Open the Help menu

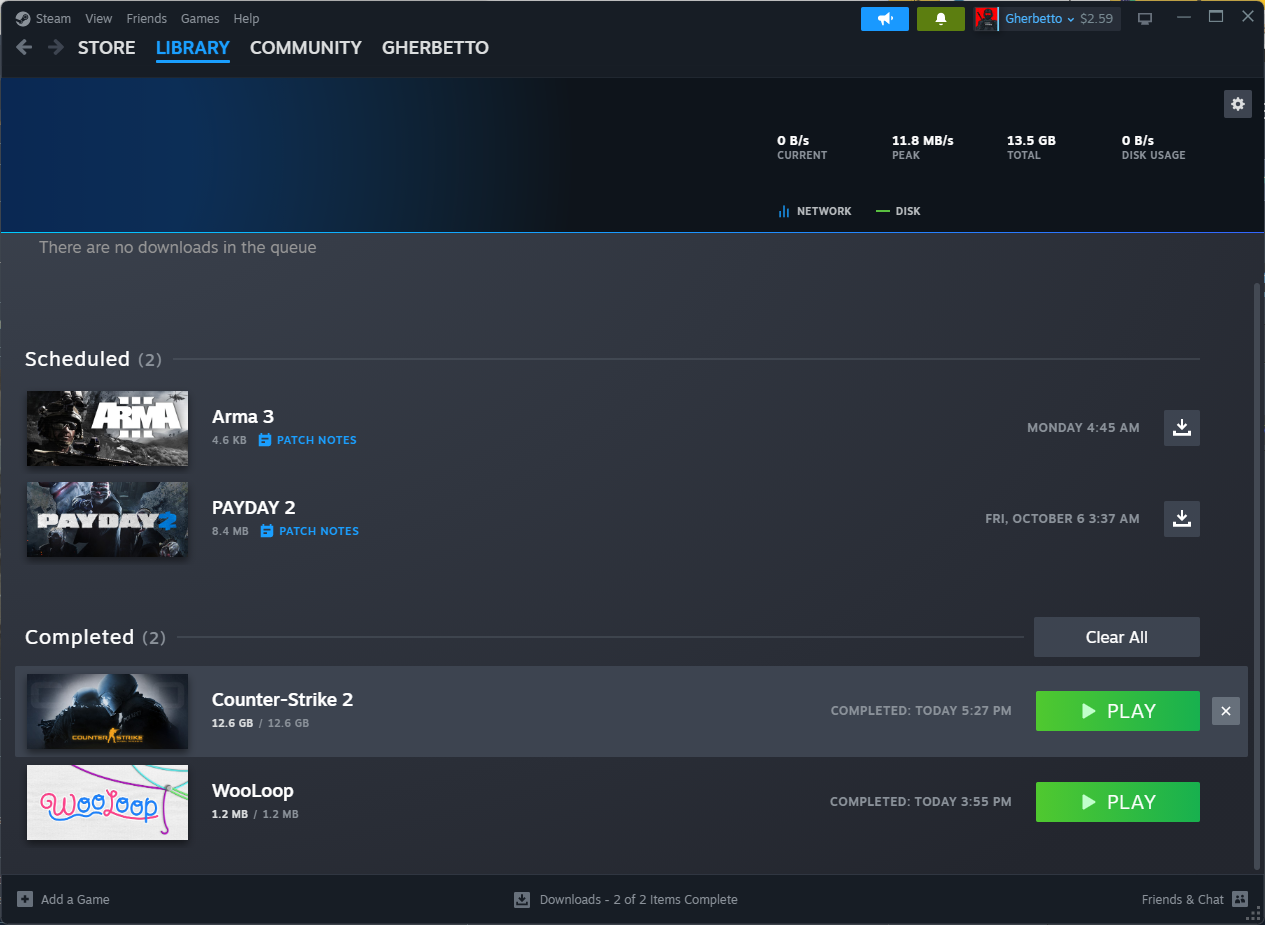[x=246, y=19]
